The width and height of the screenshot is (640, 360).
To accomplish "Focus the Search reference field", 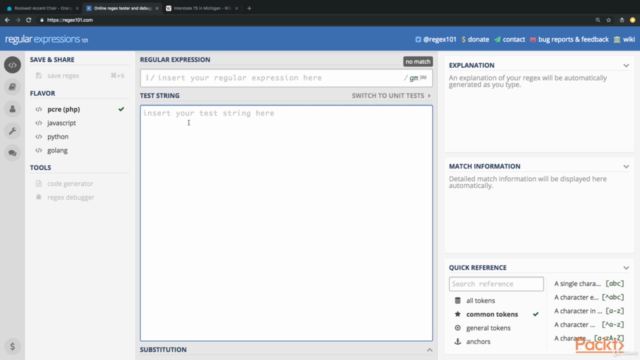I will 496,284.
